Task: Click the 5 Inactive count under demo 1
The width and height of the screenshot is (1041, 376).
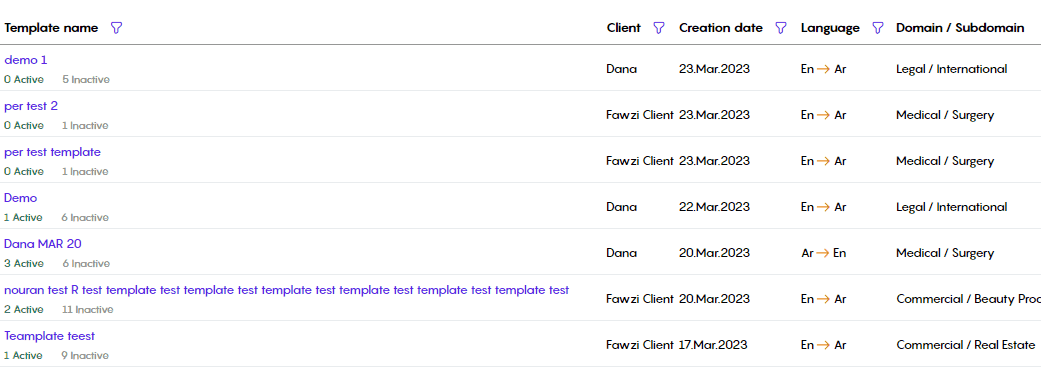Action: pyautogui.click(x=86, y=80)
